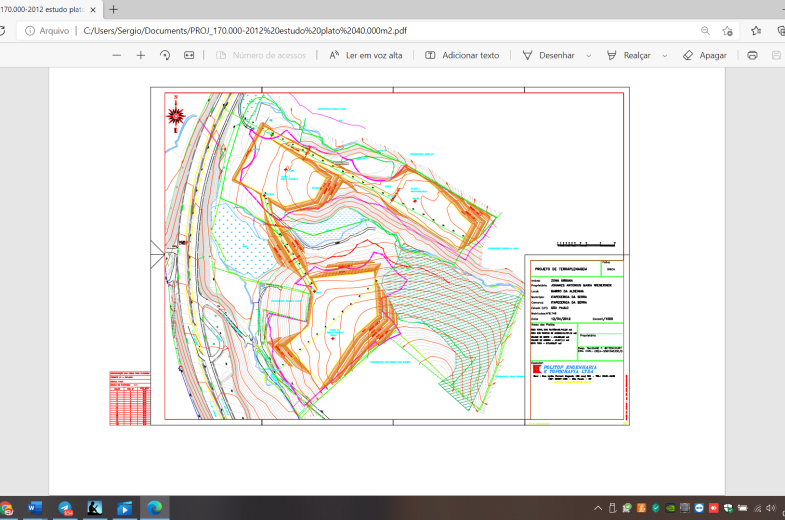
Task: Toggle fit to page width
Action: pyautogui.click(x=189, y=55)
